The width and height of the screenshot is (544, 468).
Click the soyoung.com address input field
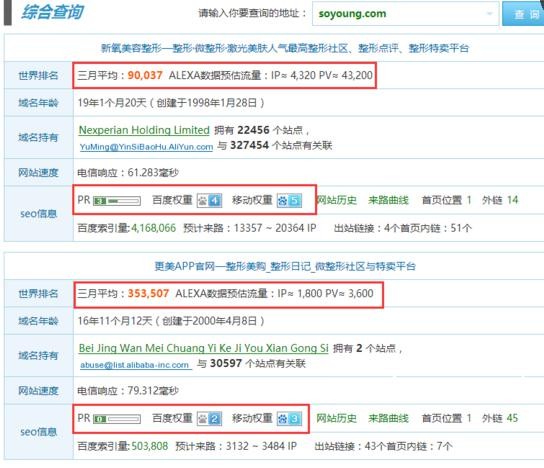405,14
